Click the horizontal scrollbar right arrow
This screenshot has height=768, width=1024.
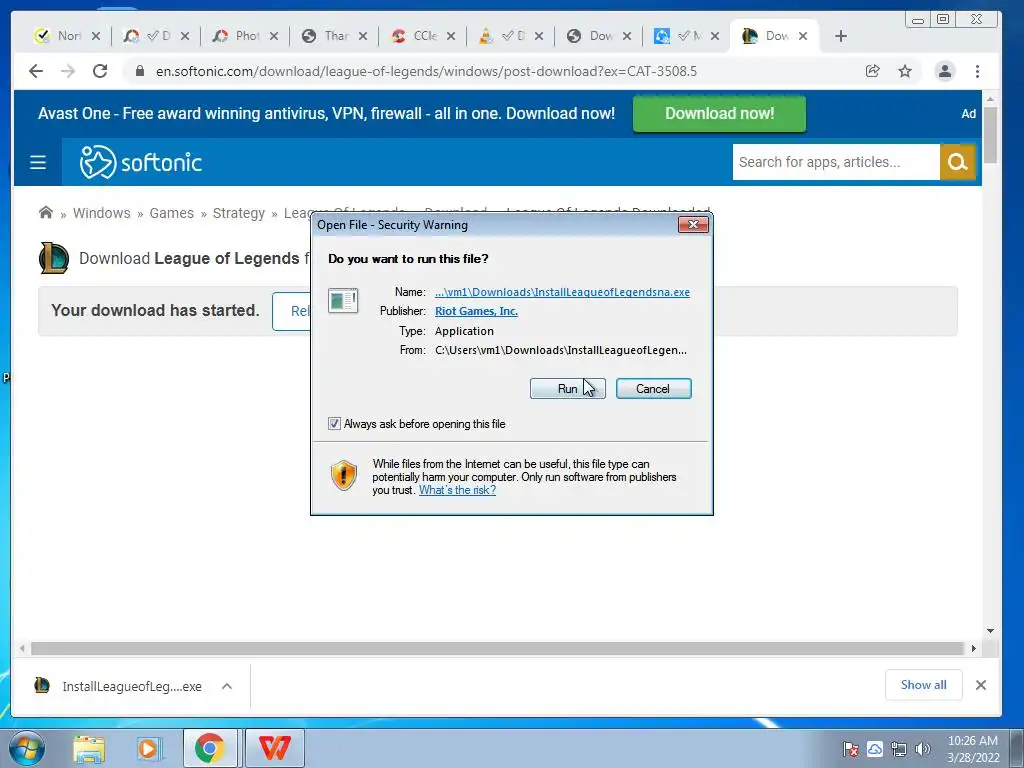point(973,648)
